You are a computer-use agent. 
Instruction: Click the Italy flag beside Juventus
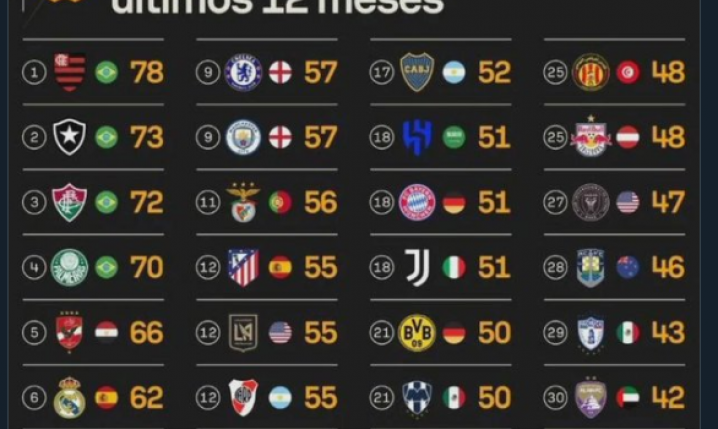click(454, 267)
